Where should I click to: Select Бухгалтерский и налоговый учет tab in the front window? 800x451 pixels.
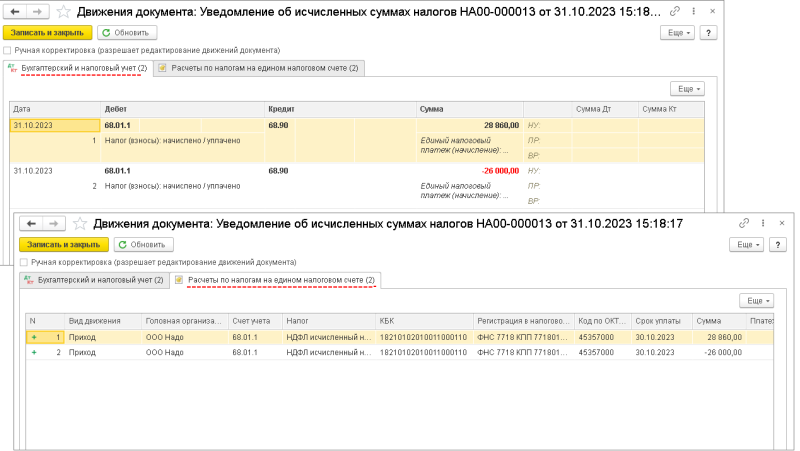click(x=95, y=280)
